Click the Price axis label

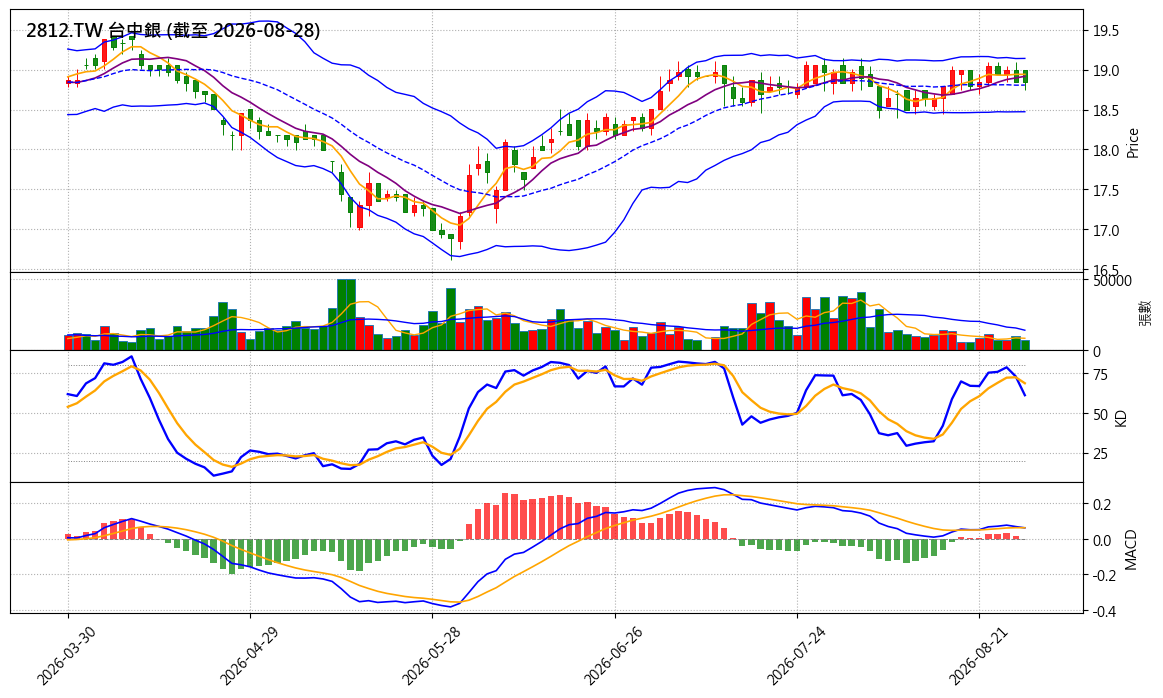point(1133,143)
